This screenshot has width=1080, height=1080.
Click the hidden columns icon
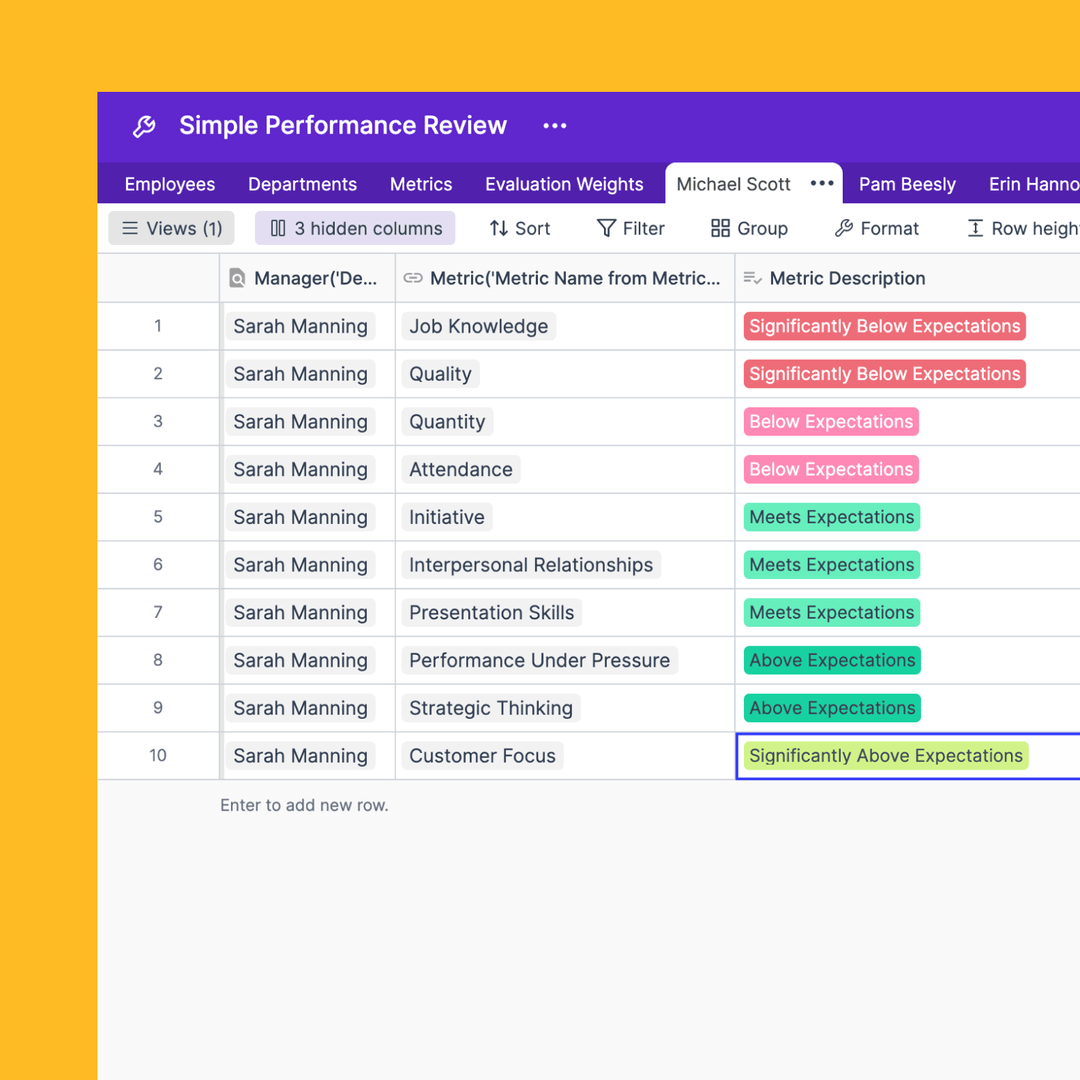click(277, 228)
